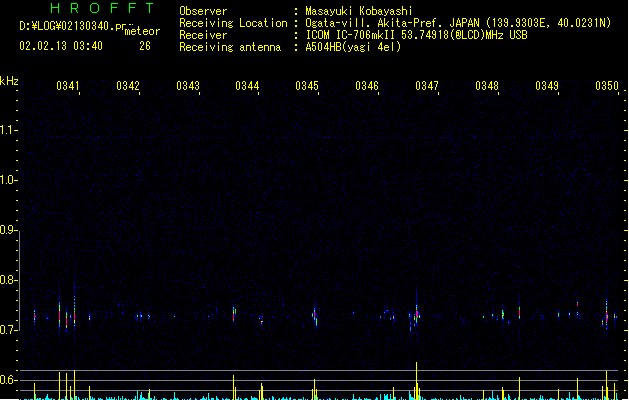Click the Observer label
Screen dimensions: 629x400
[x=203, y=11]
